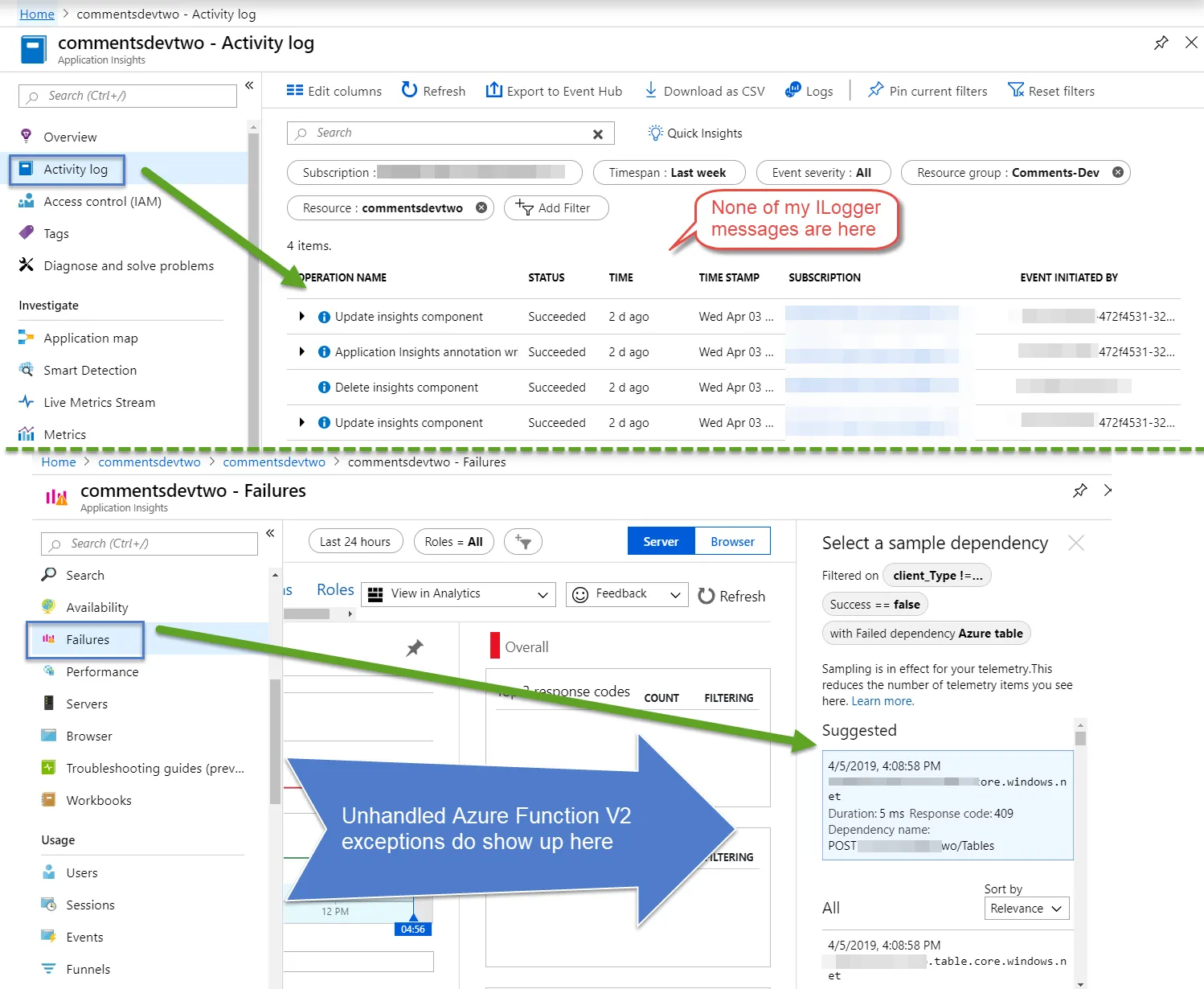Click the Home breadcrumb link at top

pos(37,14)
